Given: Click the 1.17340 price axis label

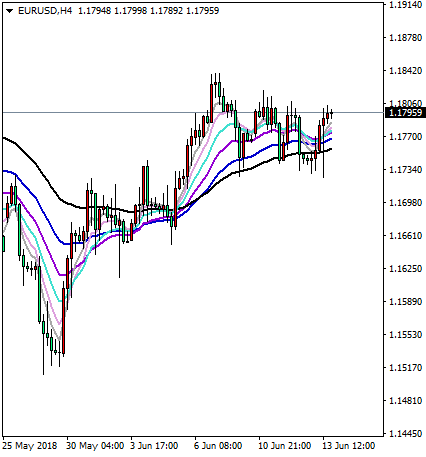Looking at the screenshot, I should 406,170.
